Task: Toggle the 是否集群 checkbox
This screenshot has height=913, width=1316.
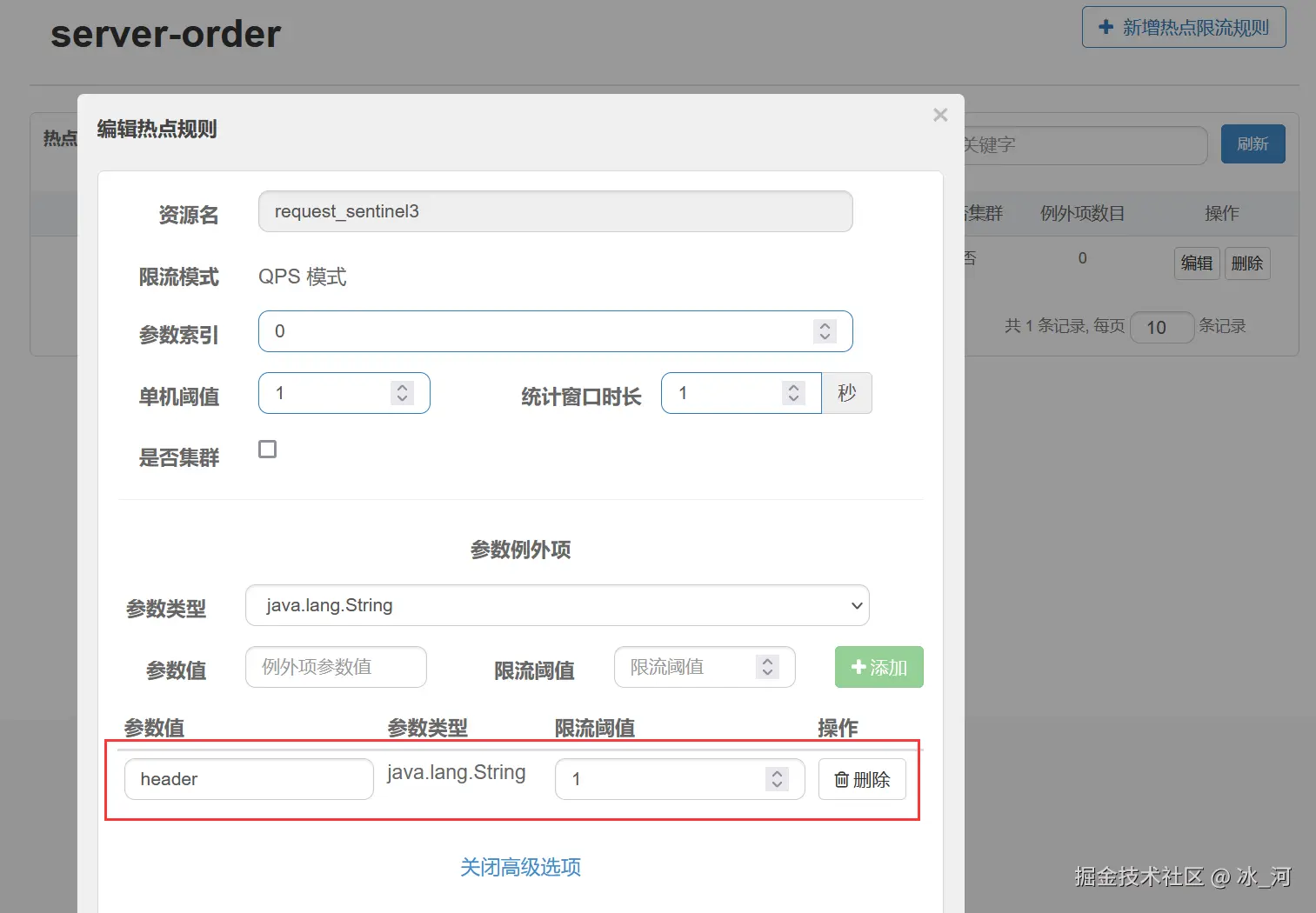Action: (x=268, y=449)
